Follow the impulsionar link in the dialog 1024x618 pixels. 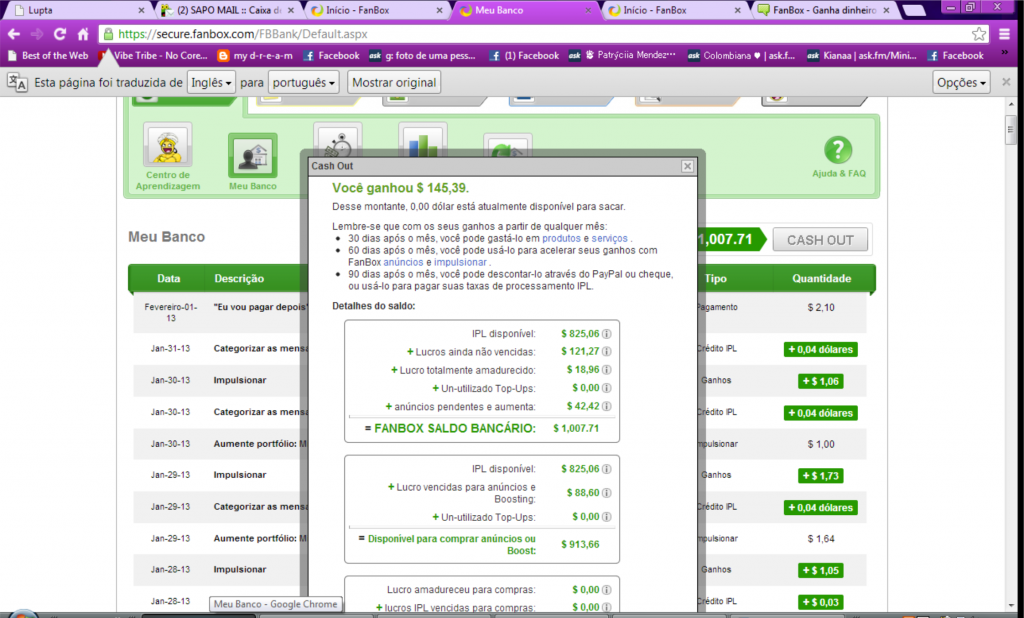460,262
